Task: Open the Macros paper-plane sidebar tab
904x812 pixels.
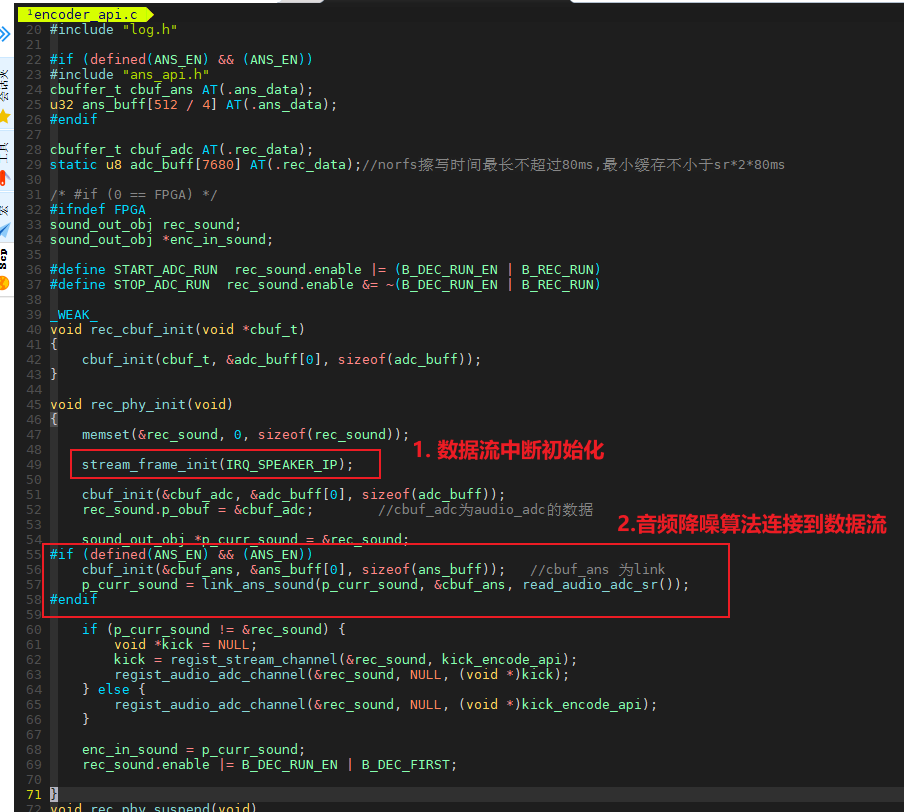Action: [5, 229]
